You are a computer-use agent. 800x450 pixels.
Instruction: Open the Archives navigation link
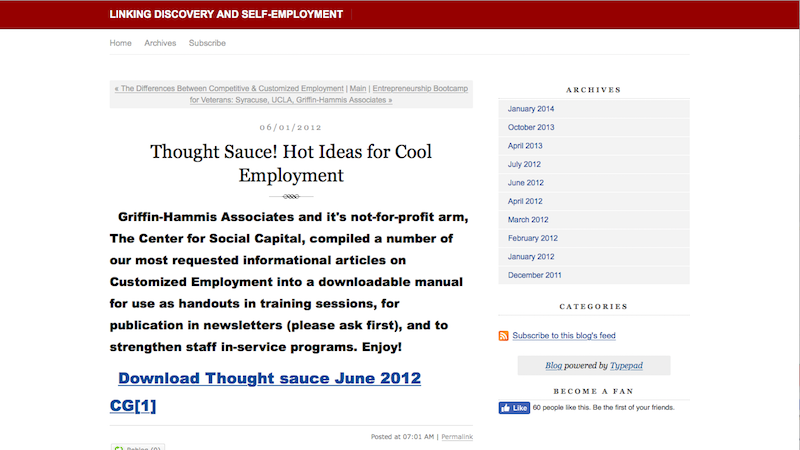(160, 43)
